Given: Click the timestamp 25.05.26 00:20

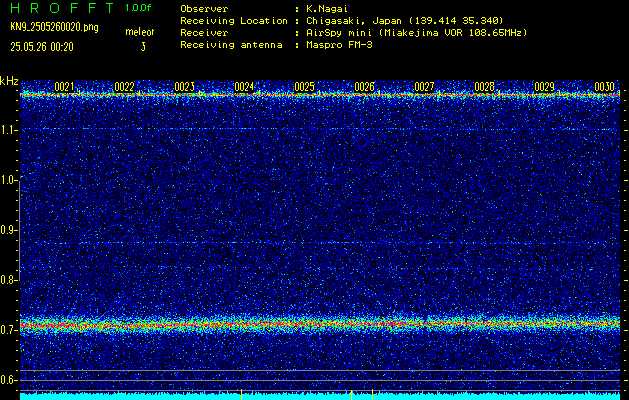Looking at the screenshot, I should [42, 47].
